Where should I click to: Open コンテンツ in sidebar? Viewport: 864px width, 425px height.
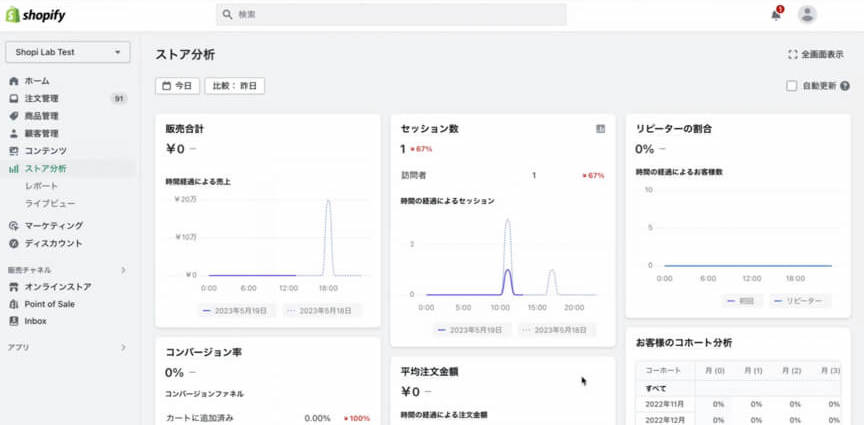click(x=46, y=150)
